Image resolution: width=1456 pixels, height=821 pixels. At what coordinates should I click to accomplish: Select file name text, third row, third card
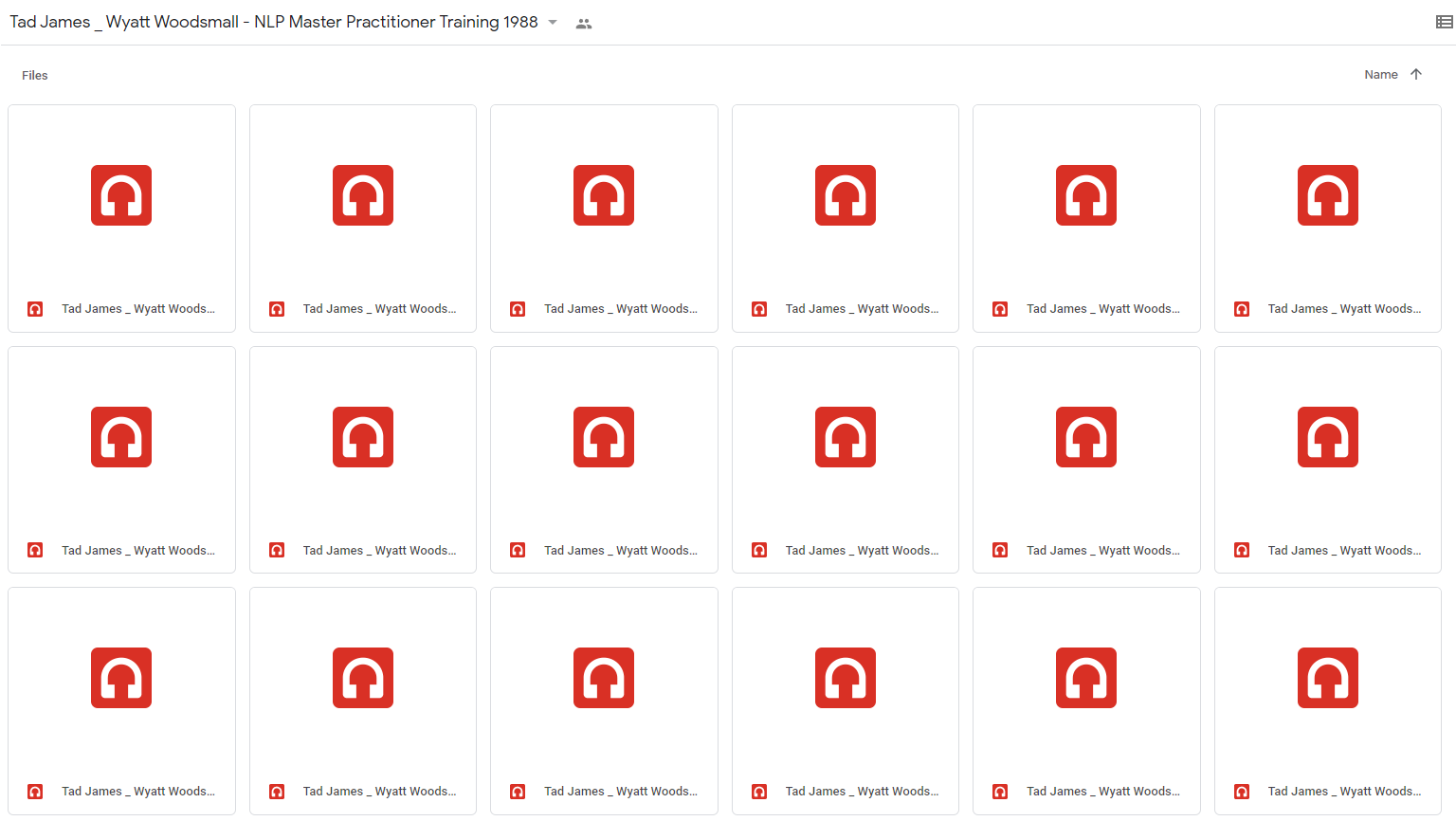621,791
